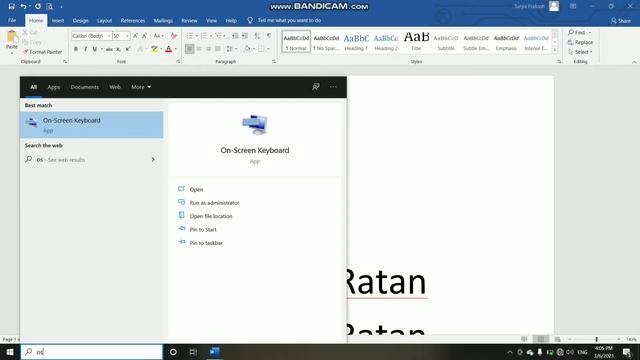Open the File tab
The image size is (640, 360).
click(x=12, y=20)
